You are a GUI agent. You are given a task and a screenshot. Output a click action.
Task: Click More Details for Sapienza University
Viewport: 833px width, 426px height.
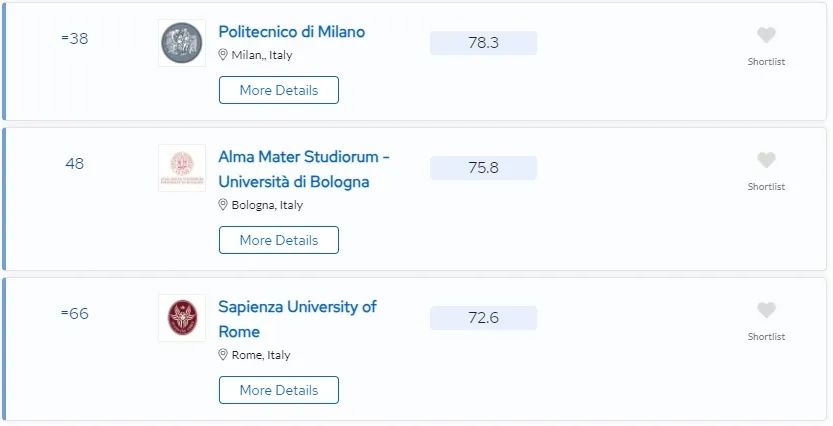coord(278,390)
